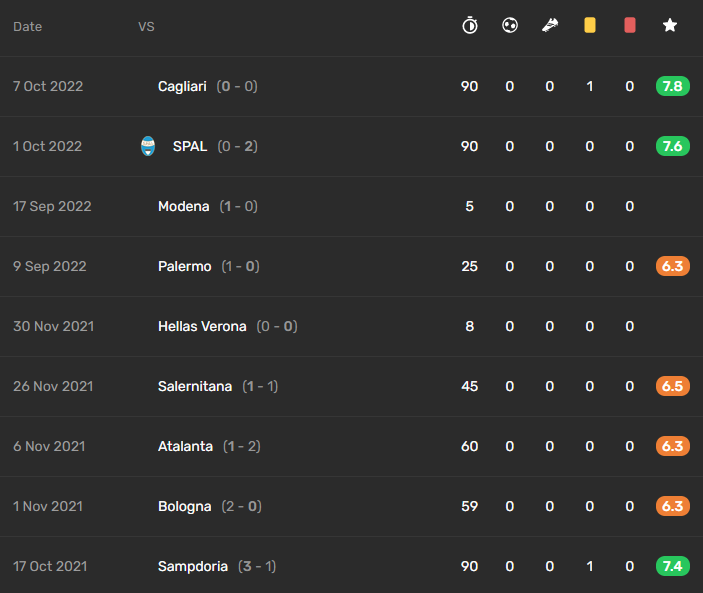Click the SPAL club crest
Screen dimensions: 703x593
[148, 146]
